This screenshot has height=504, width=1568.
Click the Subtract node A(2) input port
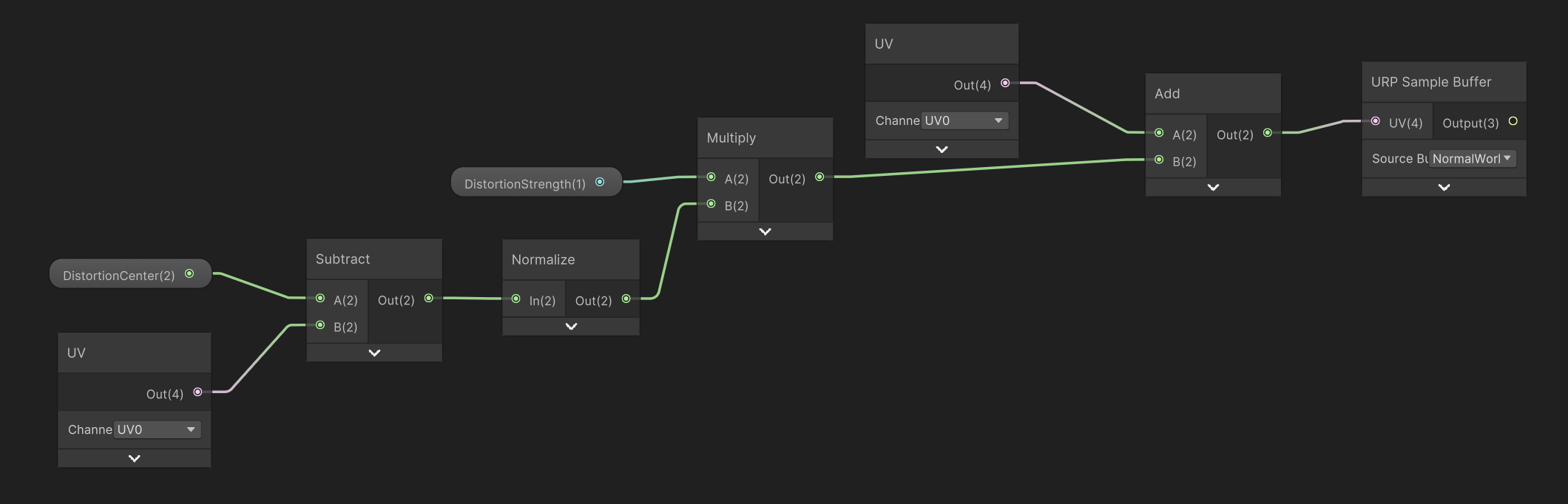pyautogui.click(x=320, y=299)
